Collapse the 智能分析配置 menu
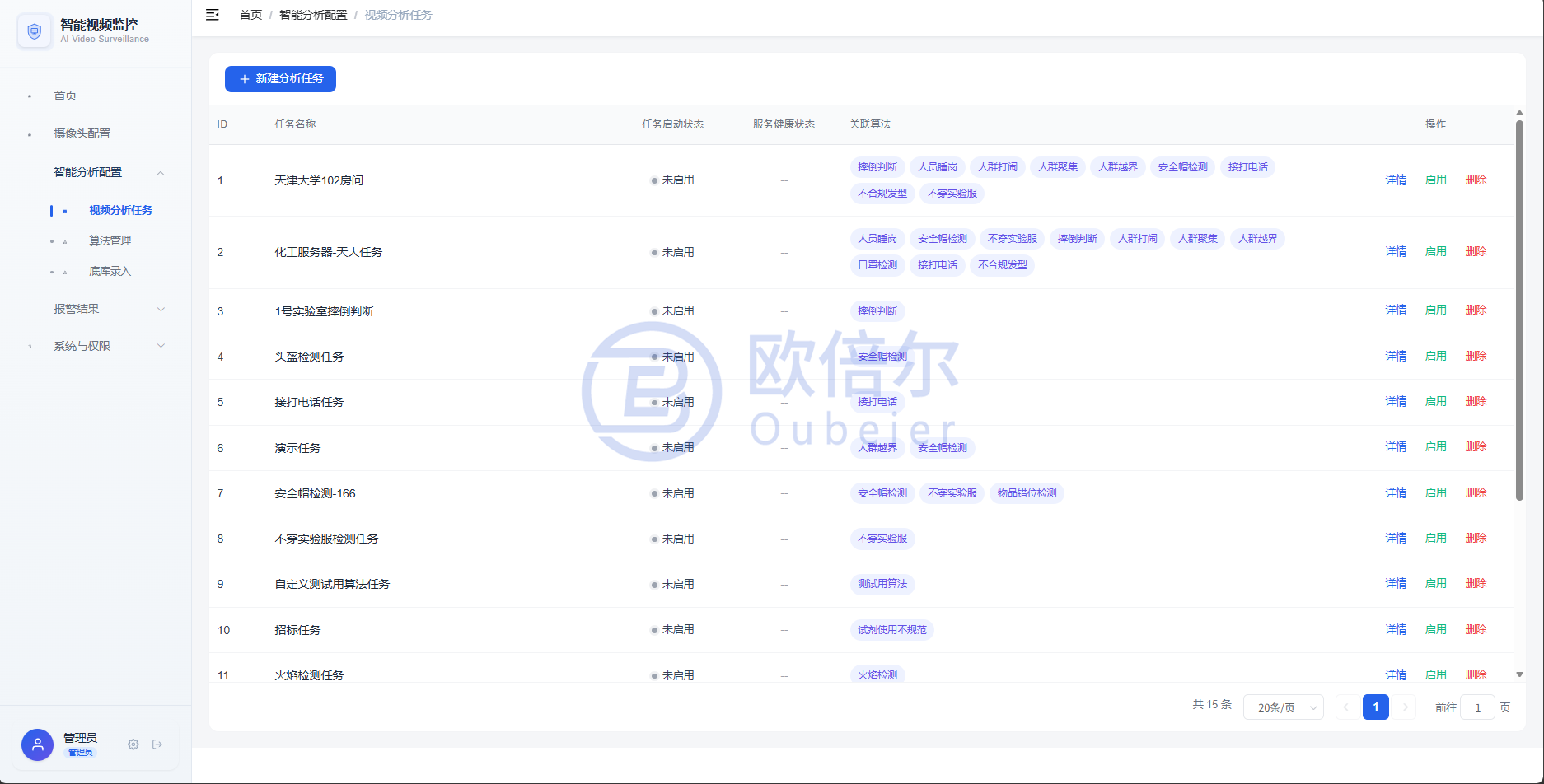 (x=161, y=172)
